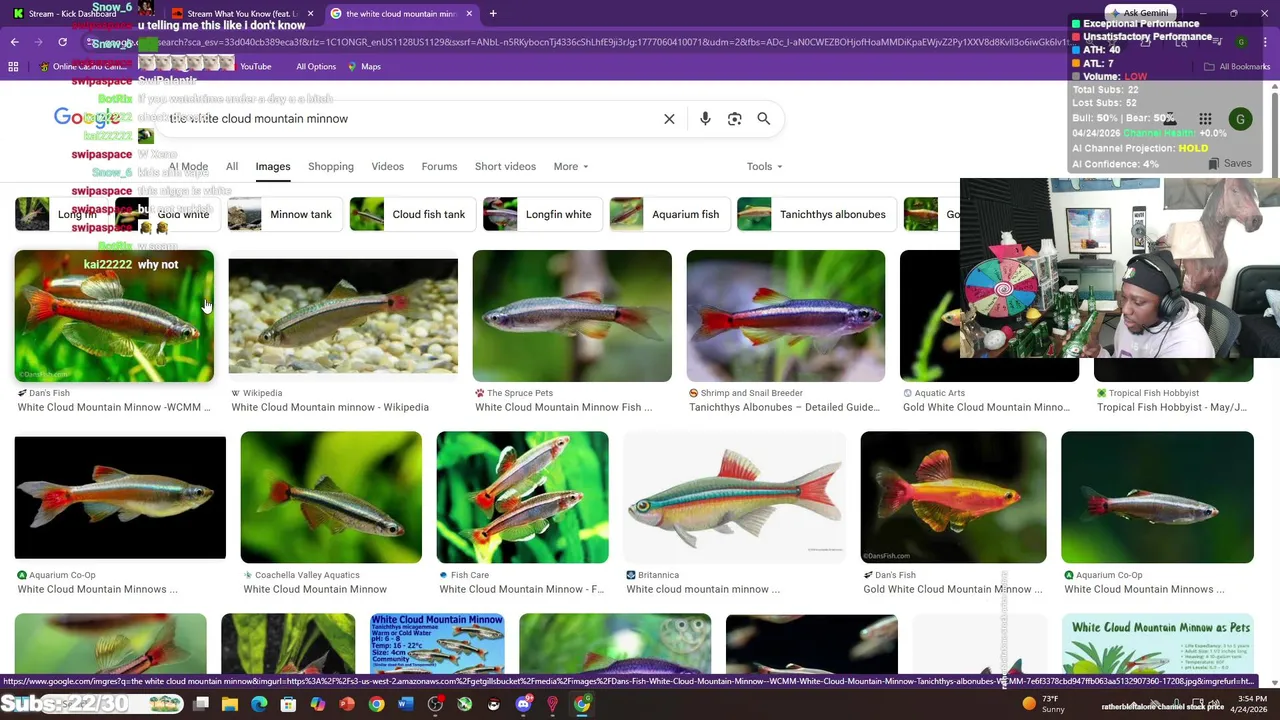1280x720 pixels.
Task: Open All Bookmarks folder
Action: click(1237, 66)
